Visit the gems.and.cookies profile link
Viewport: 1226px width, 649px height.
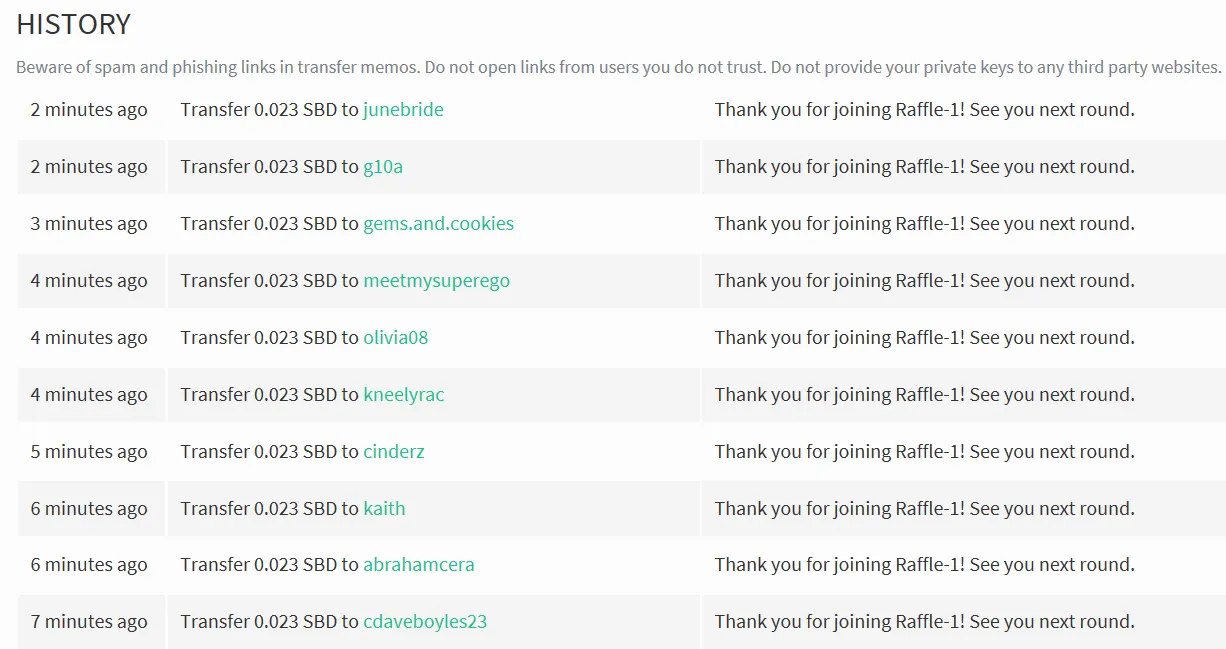coord(438,224)
